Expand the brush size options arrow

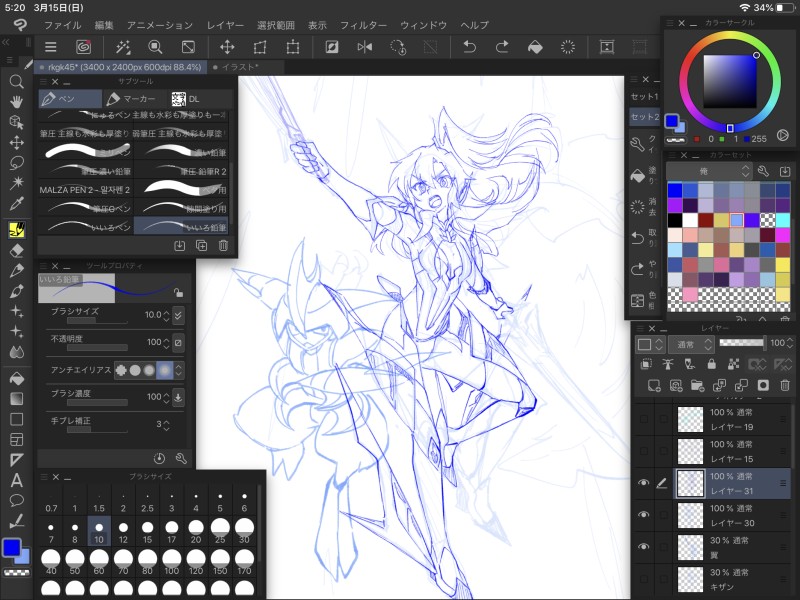click(179, 315)
